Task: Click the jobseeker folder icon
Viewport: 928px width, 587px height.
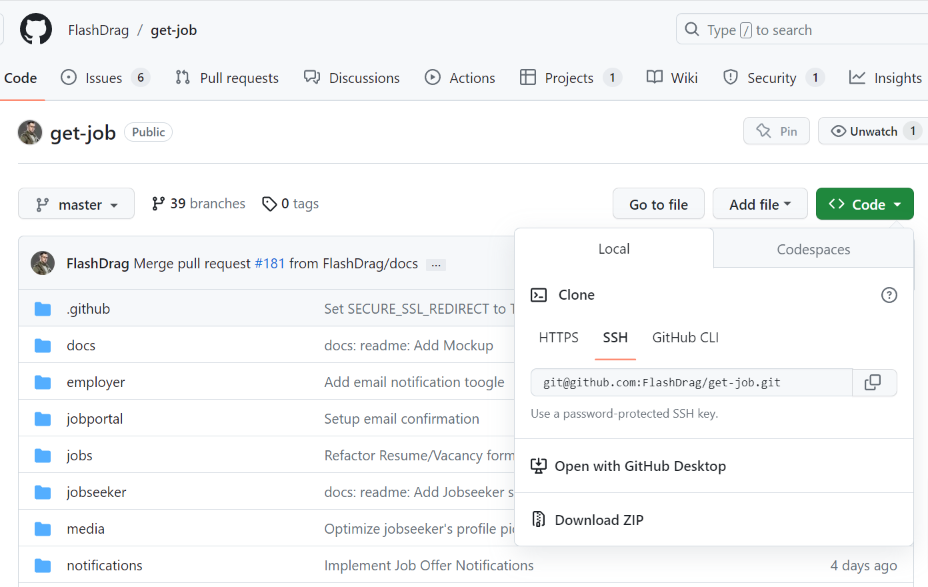Action: 43,492
